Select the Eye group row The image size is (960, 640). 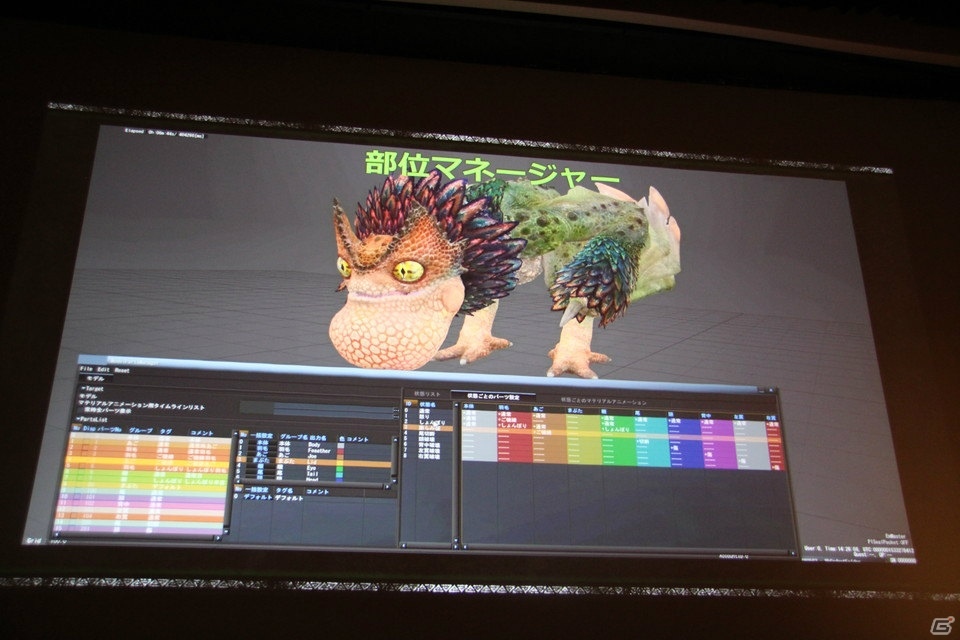pyautogui.click(x=313, y=468)
